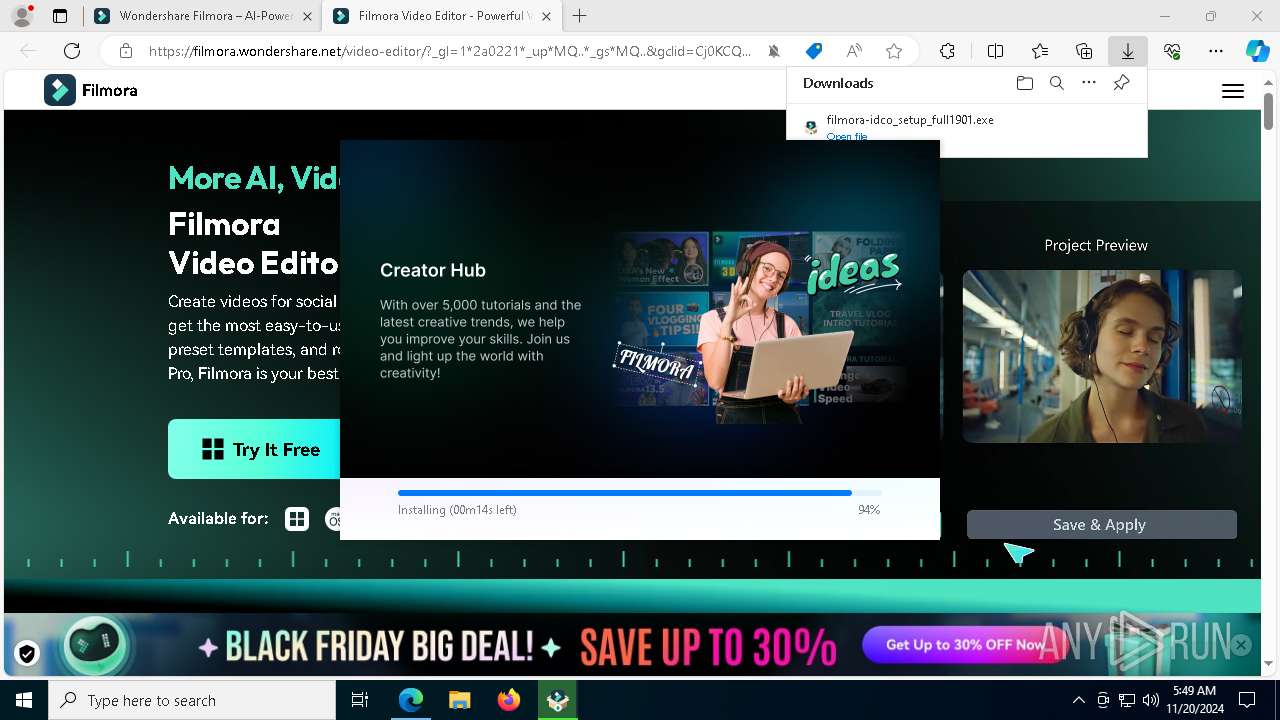
Task: Click the Filmora installer taskbar icon
Action: point(557,700)
